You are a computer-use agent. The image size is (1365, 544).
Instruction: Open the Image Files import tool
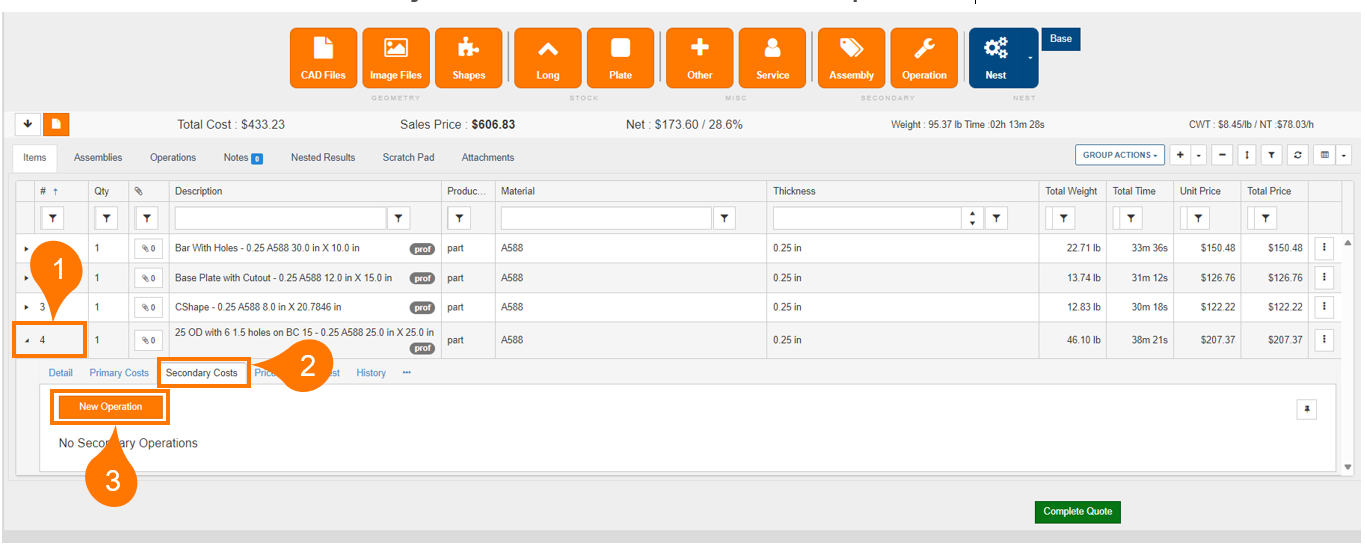396,58
